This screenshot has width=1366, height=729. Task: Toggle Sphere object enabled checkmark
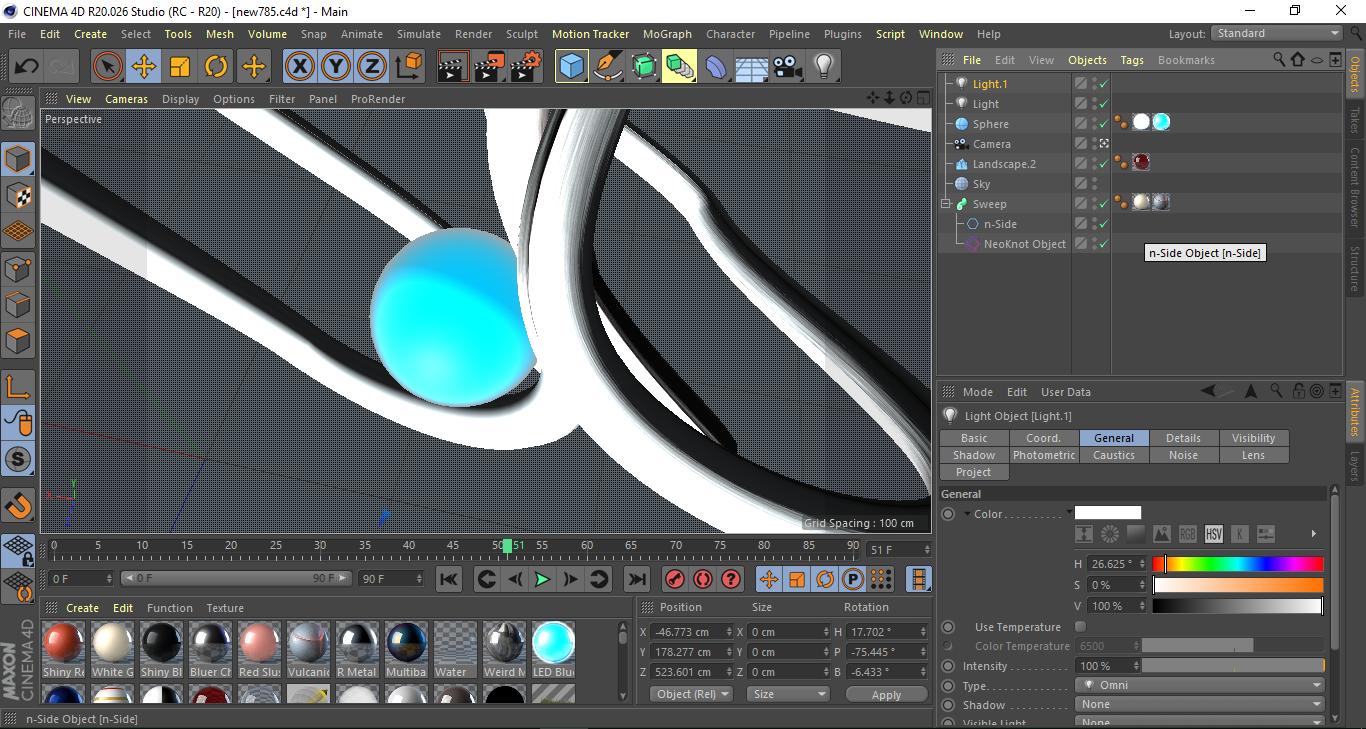[x=1103, y=124]
